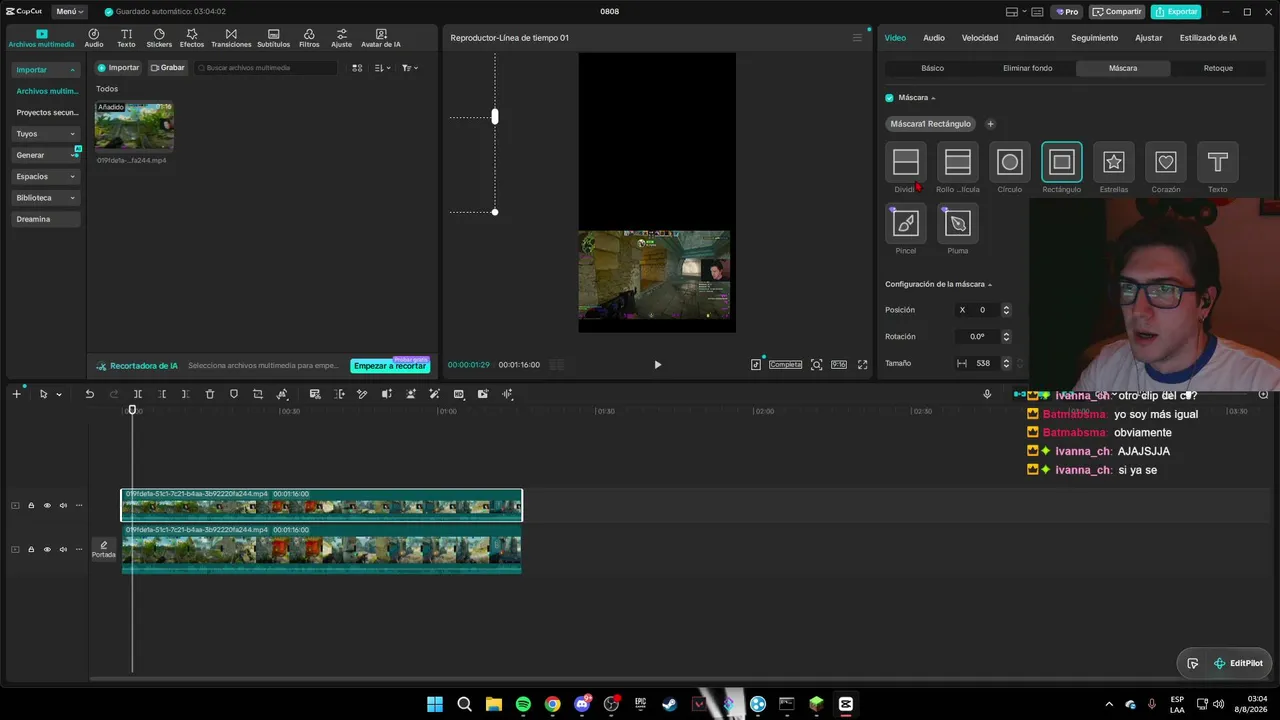1280x720 pixels.
Task: Play the video preview
Action: click(x=657, y=365)
